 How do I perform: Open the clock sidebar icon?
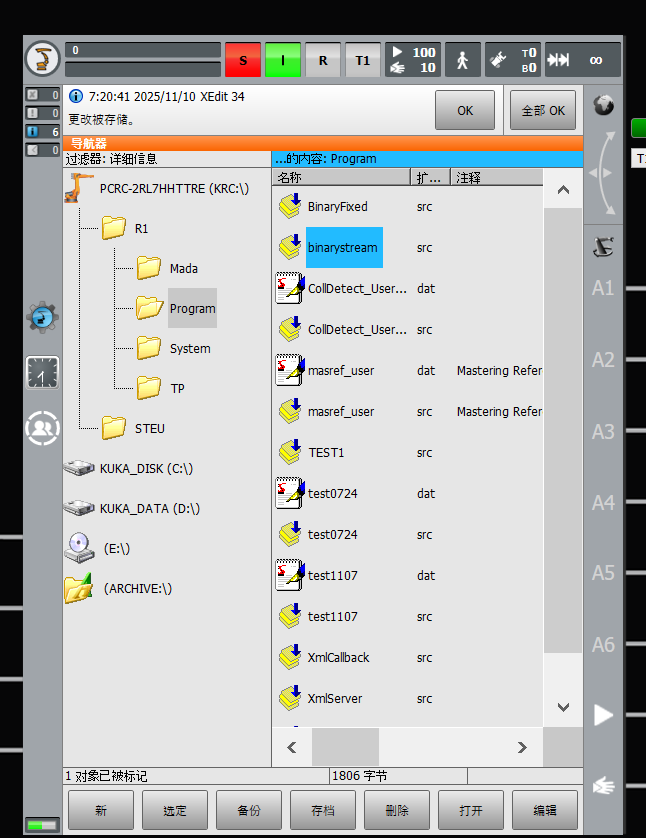click(42, 373)
